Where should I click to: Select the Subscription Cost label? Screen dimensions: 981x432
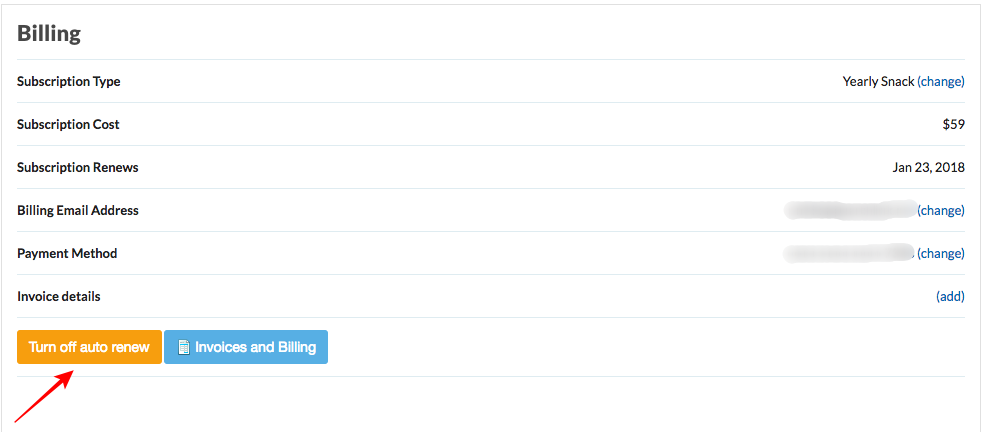(68, 125)
